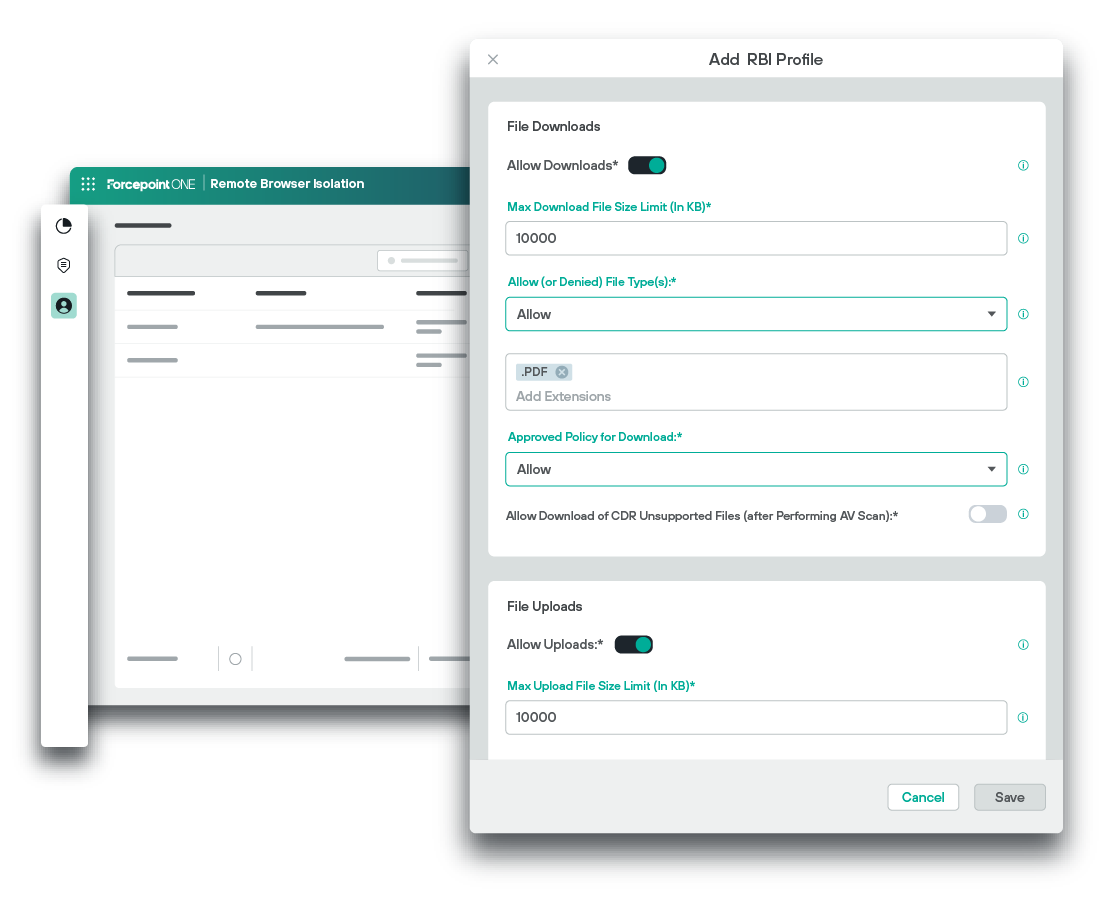The image size is (1105, 911).
Task: Open the app launcher grid icon
Action: coord(88,184)
